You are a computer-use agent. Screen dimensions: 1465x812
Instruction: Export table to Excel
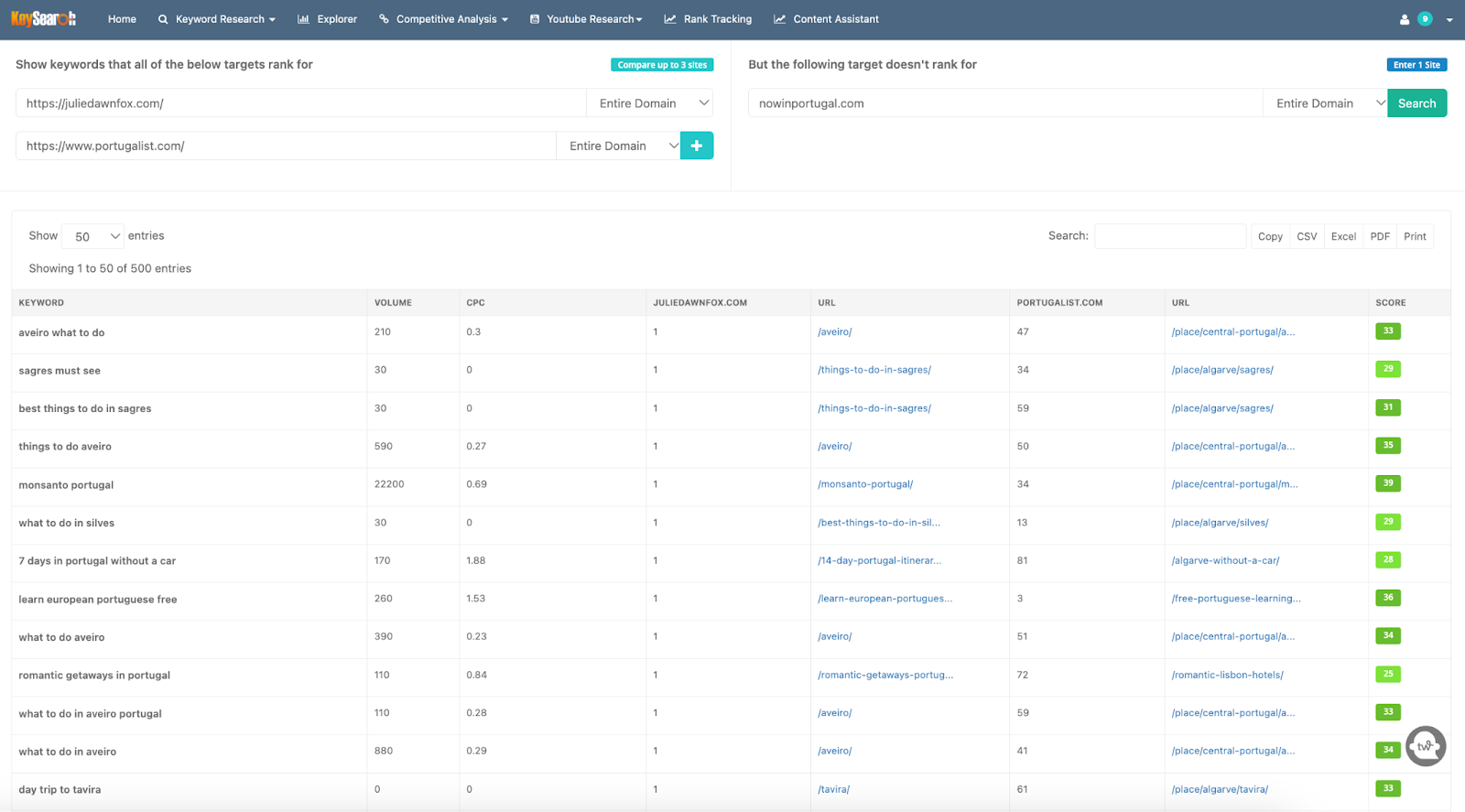1343,236
